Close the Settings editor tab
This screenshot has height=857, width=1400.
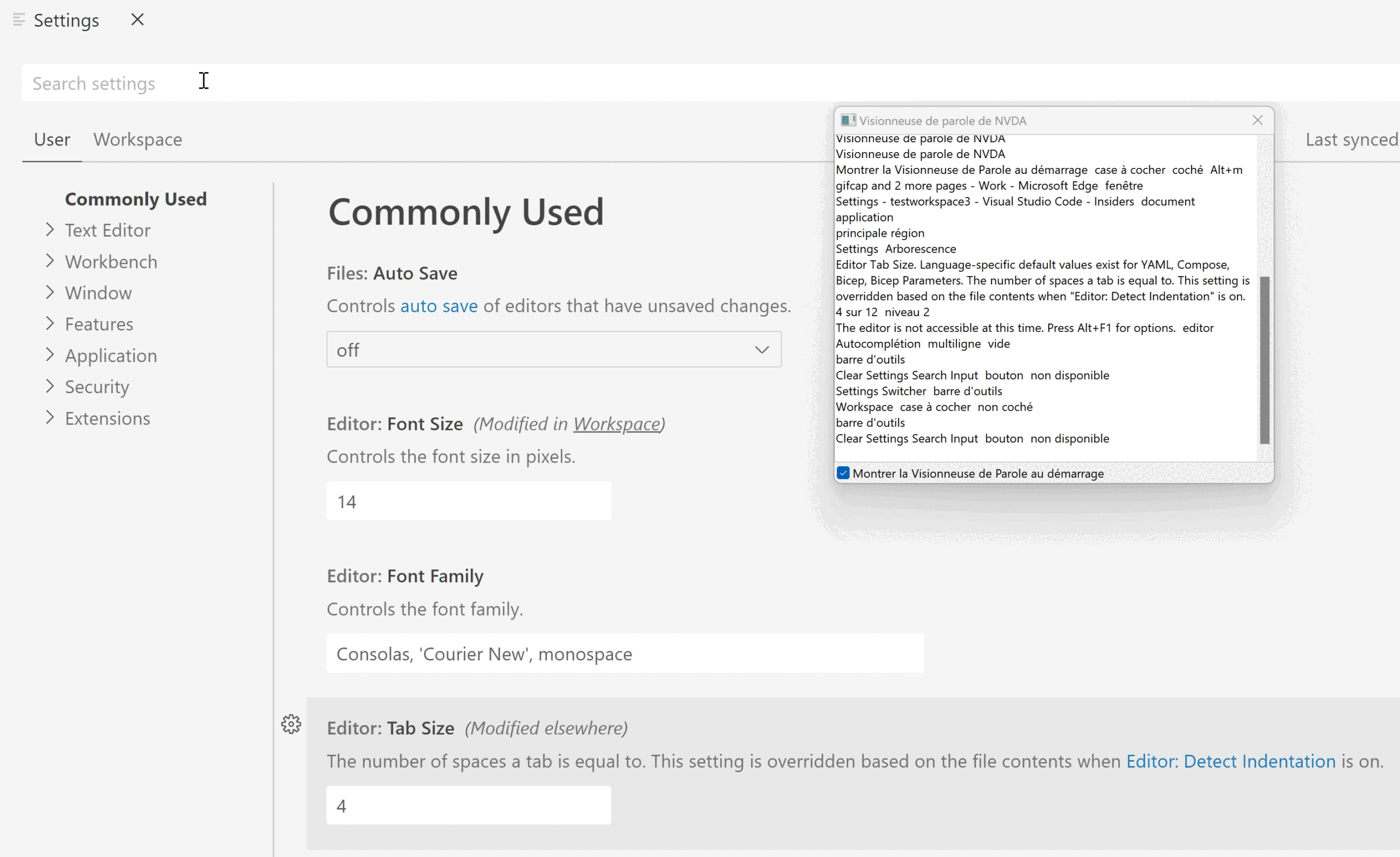137,20
